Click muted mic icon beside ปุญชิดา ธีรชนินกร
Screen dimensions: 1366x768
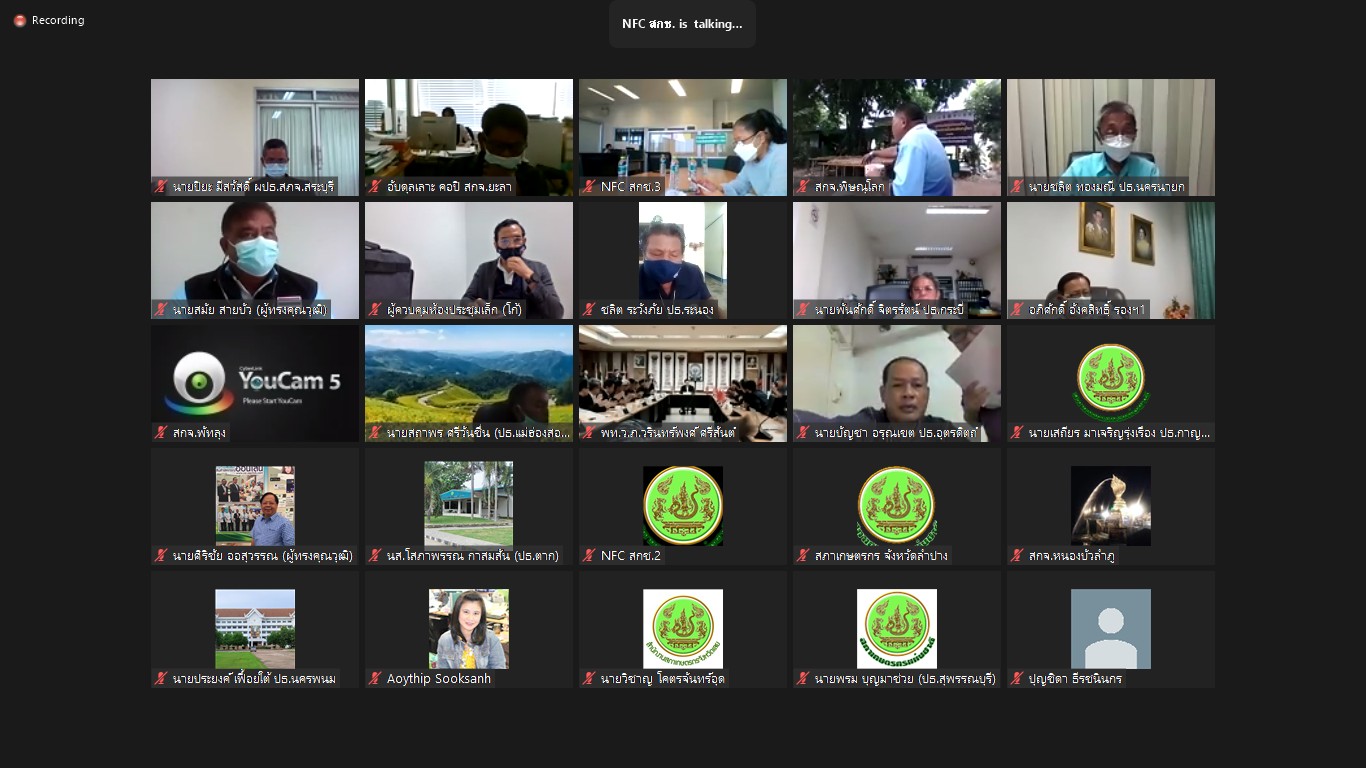click(1016, 678)
